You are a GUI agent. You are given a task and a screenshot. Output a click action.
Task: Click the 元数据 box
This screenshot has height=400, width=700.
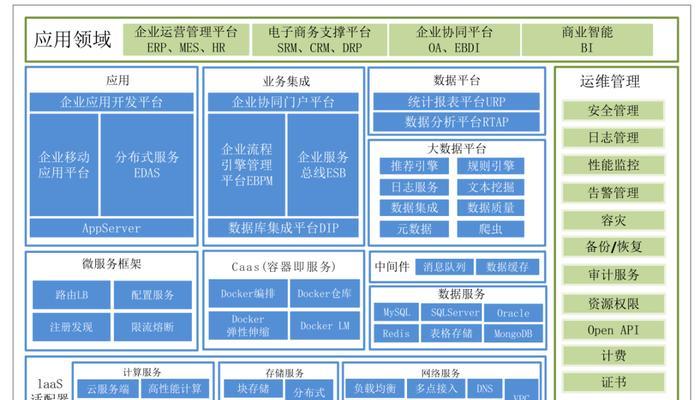point(414,229)
